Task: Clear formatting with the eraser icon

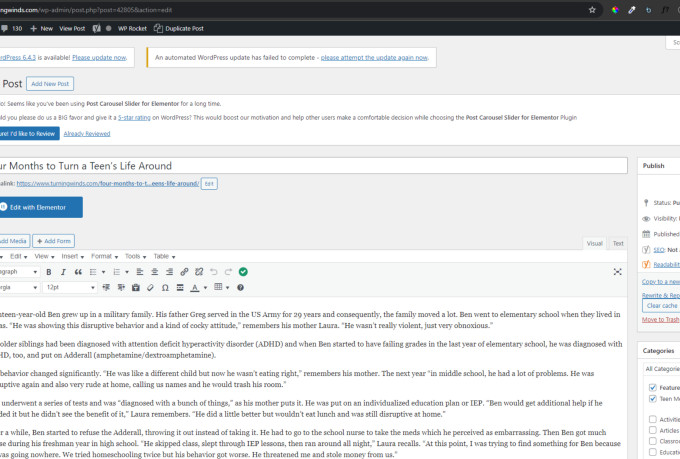Action: [x=150, y=288]
